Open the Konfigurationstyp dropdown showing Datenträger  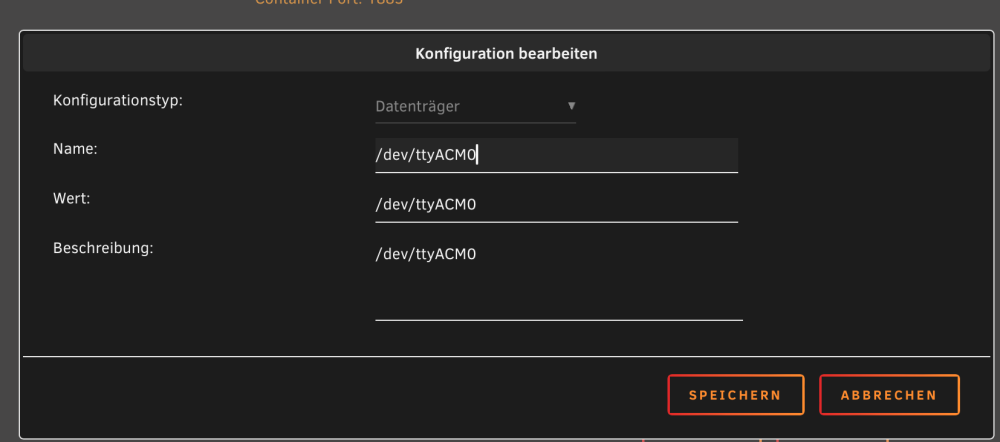coord(475,107)
